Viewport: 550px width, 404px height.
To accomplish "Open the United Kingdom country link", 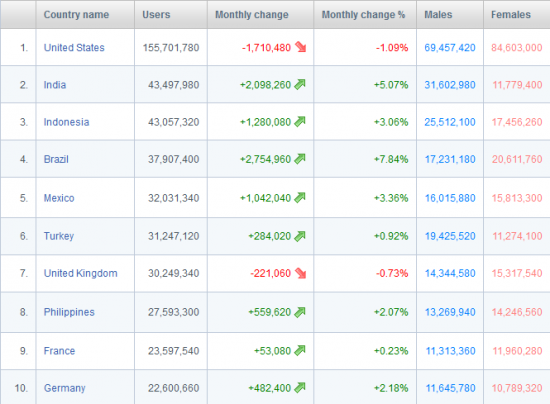I will [x=80, y=273].
